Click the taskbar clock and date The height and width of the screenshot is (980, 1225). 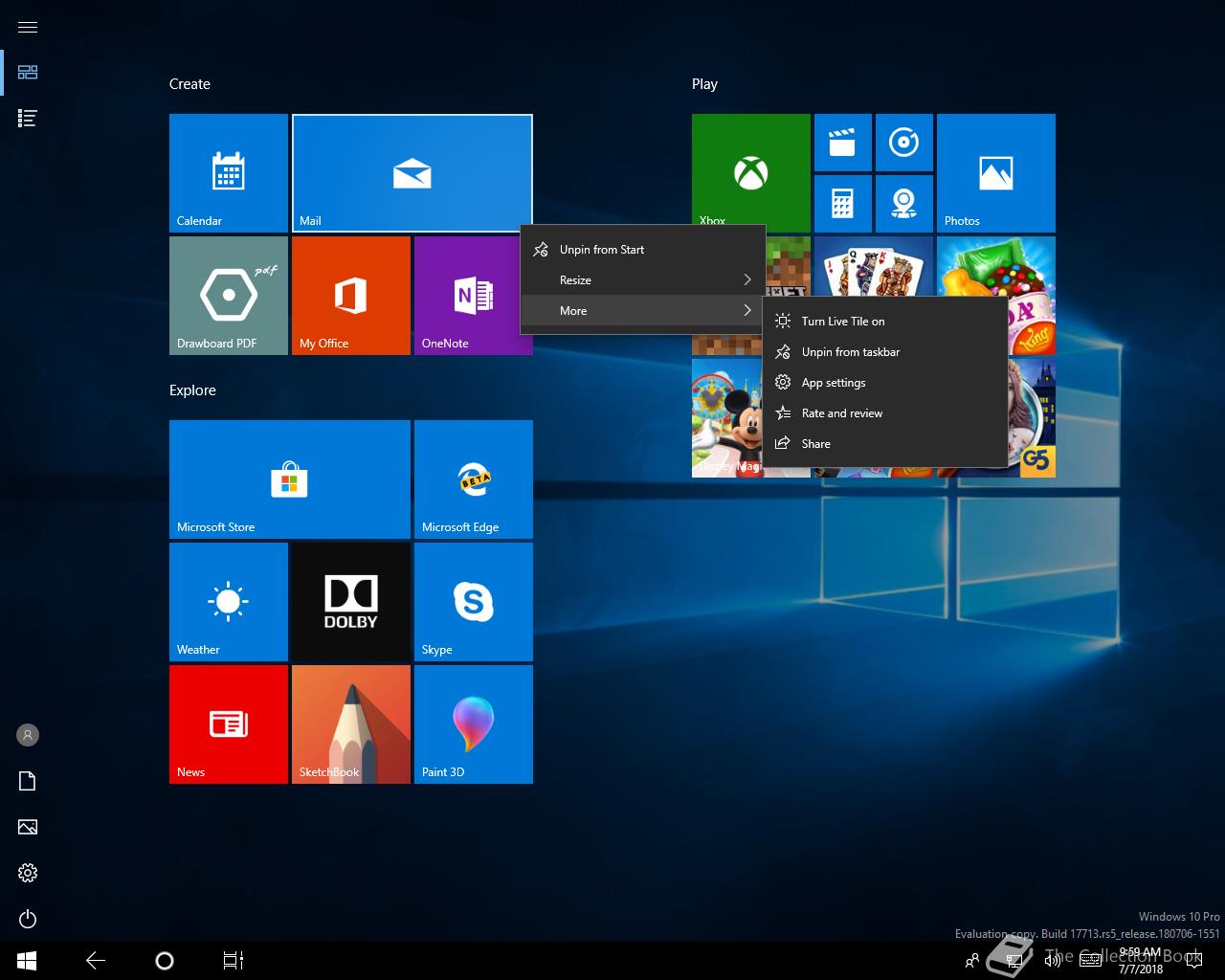[1141, 961]
